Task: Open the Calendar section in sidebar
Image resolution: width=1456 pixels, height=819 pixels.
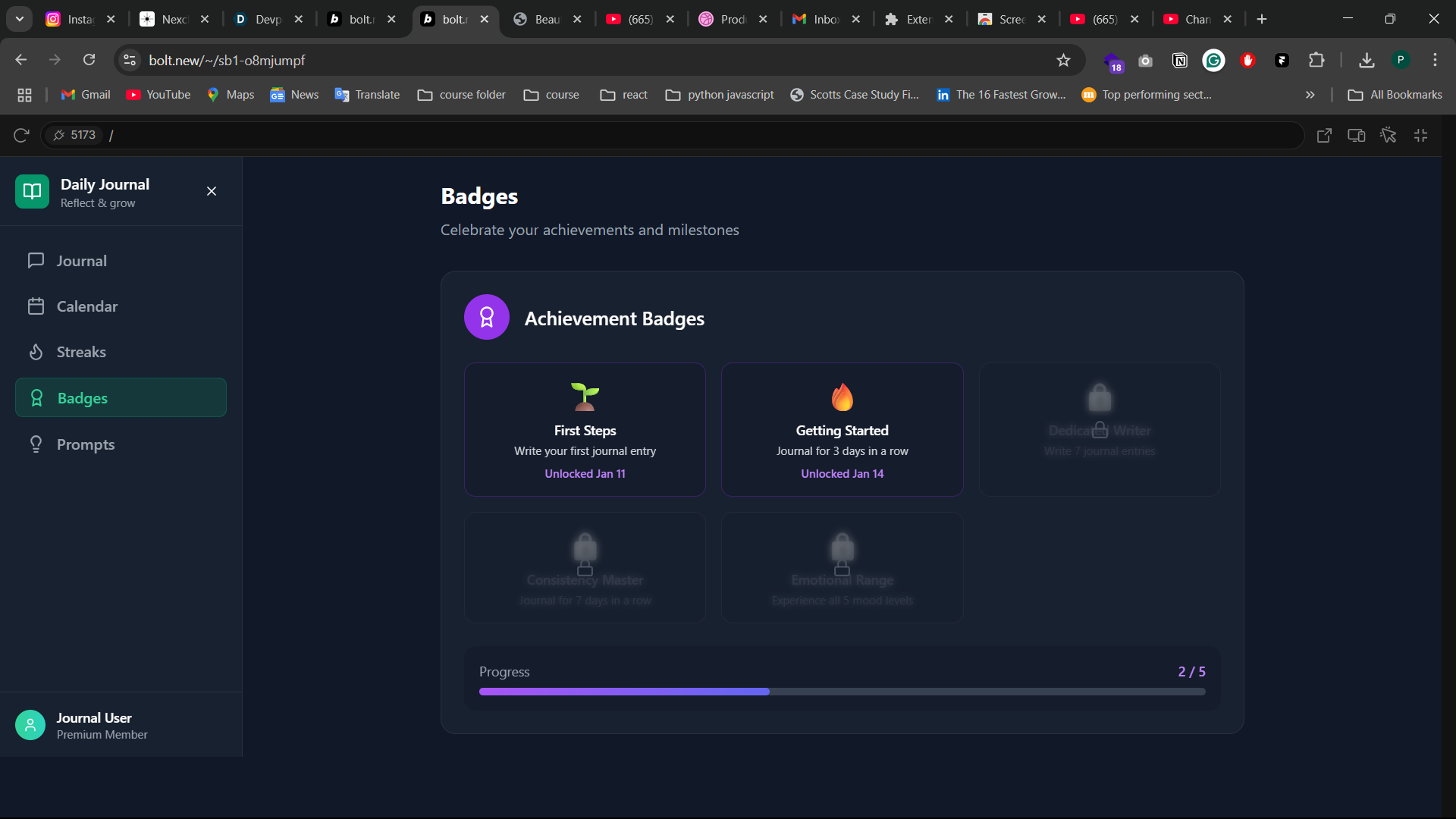Action: pos(87,306)
